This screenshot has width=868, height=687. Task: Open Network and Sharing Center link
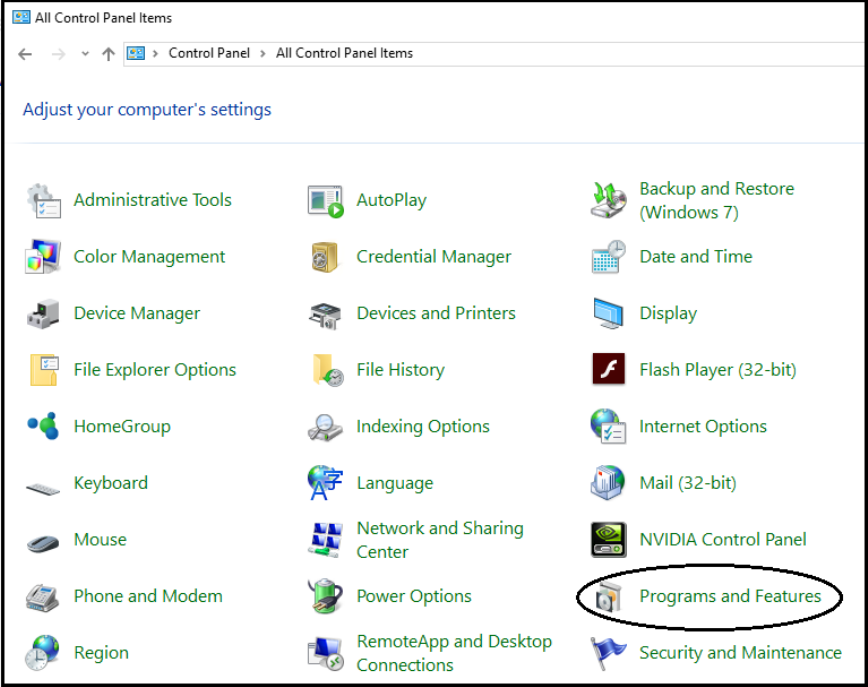tap(440, 540)
